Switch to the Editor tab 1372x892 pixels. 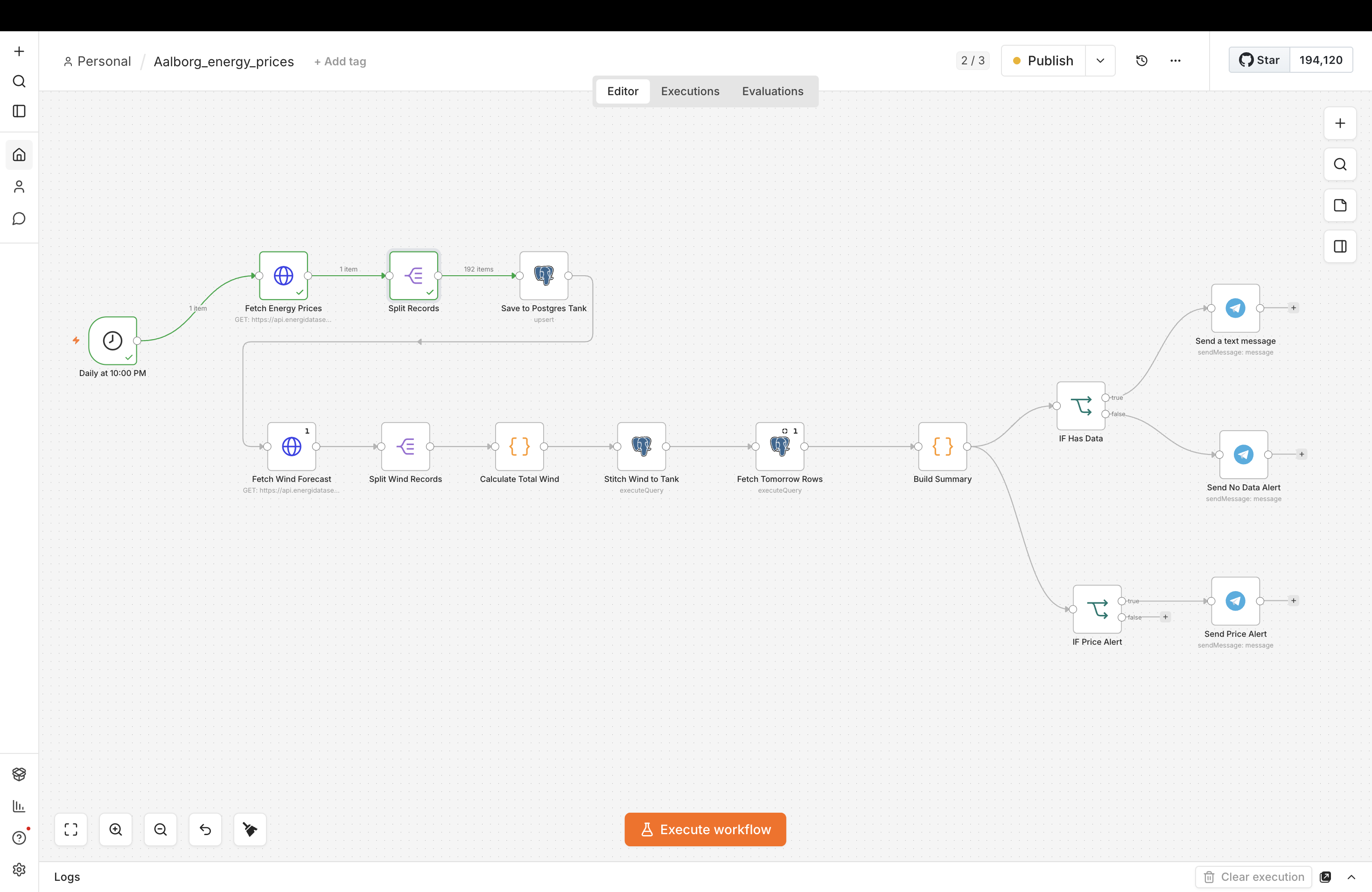point(623,91)
